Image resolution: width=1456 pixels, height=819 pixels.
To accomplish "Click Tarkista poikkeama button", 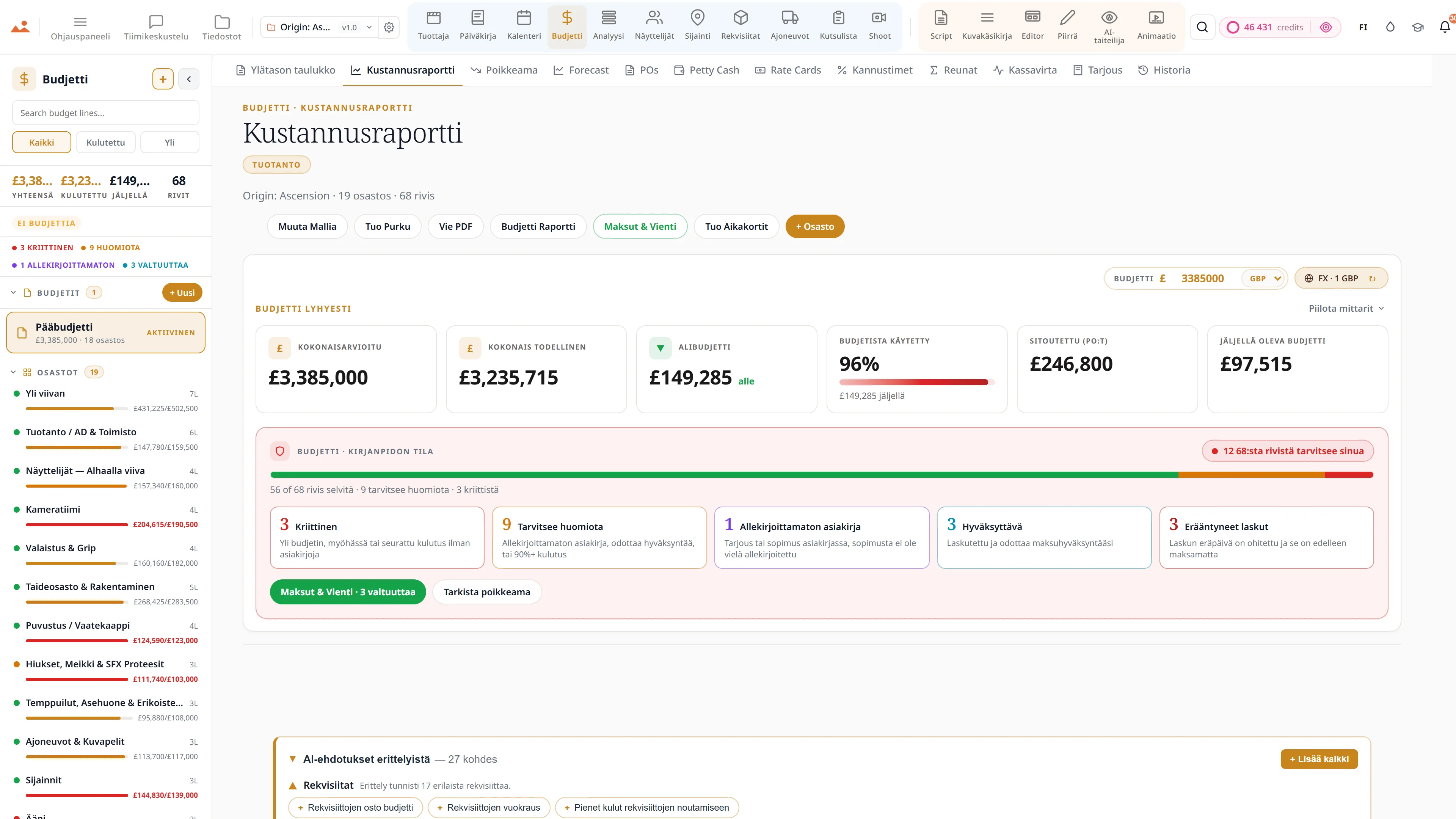I will coord(486,592).
